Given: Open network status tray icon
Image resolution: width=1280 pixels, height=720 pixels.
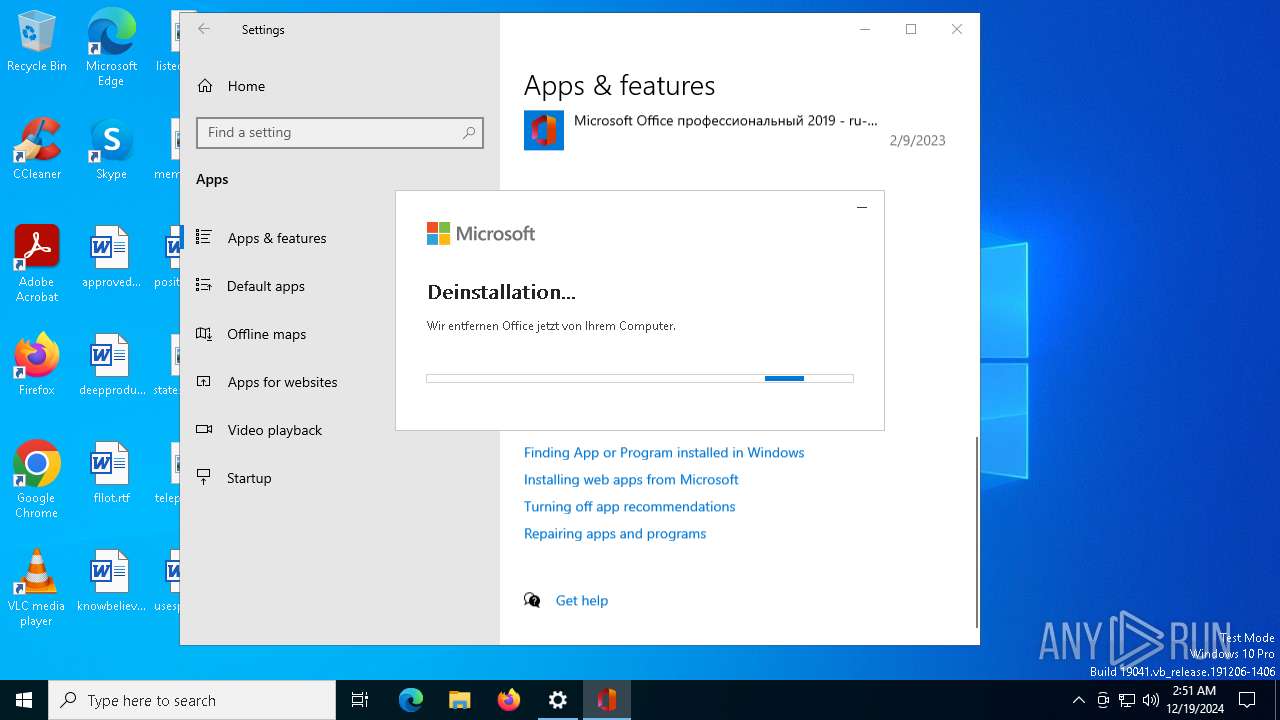Looking at the screenshot, I should click(x=1127, y=700).
